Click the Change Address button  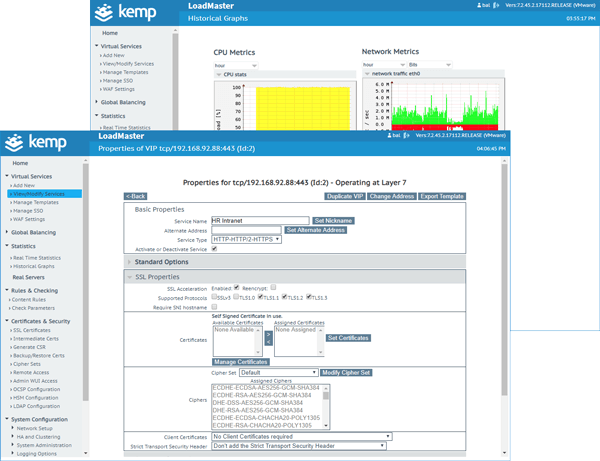point(391,196)
